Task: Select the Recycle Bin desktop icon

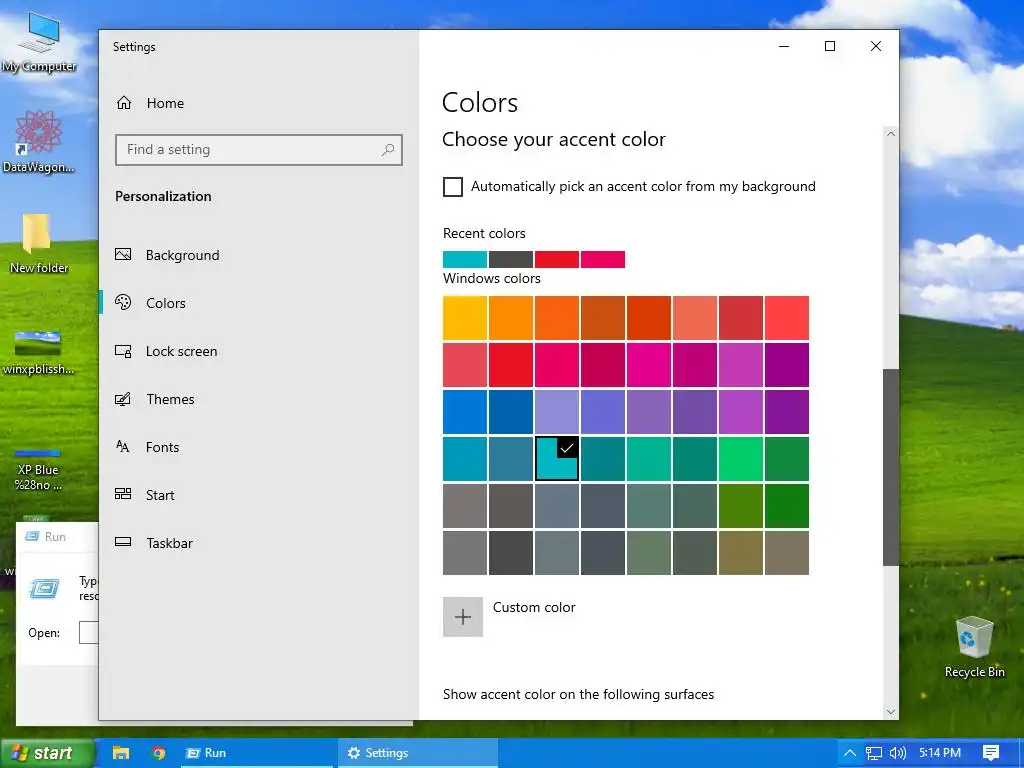Action: pos(974,647)
